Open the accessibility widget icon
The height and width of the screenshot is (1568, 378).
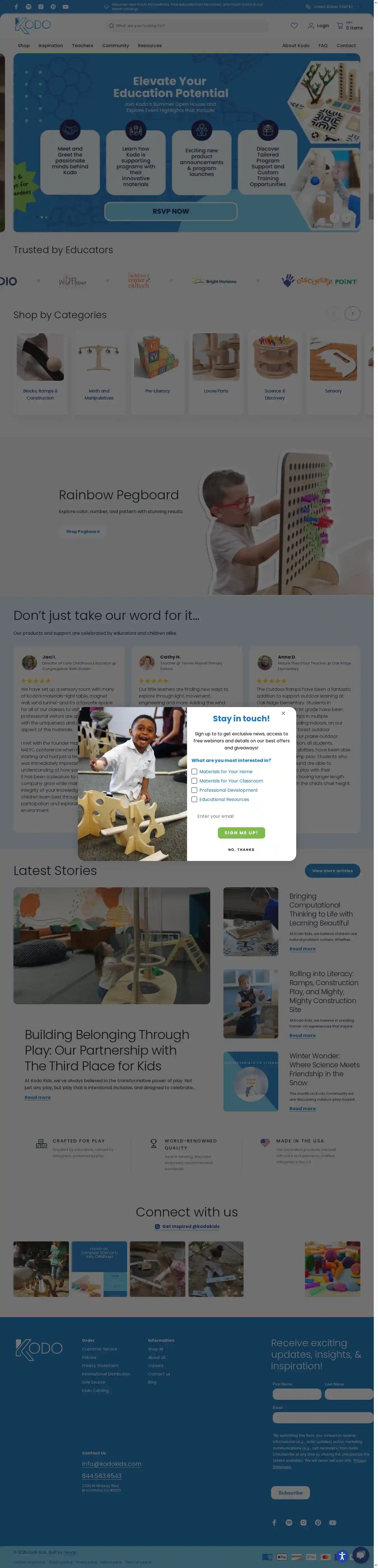tap(342, 1556)
